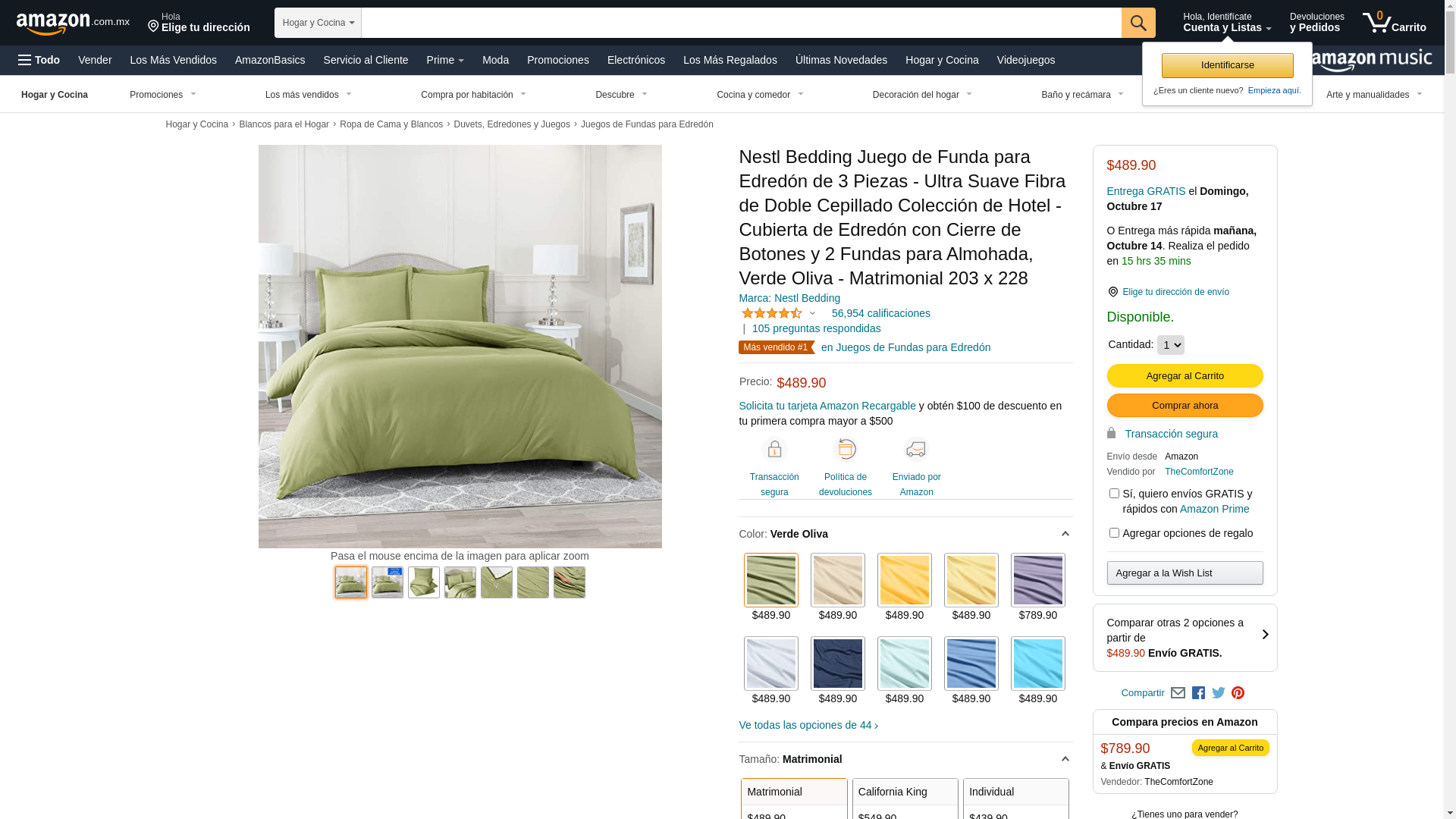Open the Promociones navigation item
Viewport: 1456px width, 819px height.
[557, 60]
